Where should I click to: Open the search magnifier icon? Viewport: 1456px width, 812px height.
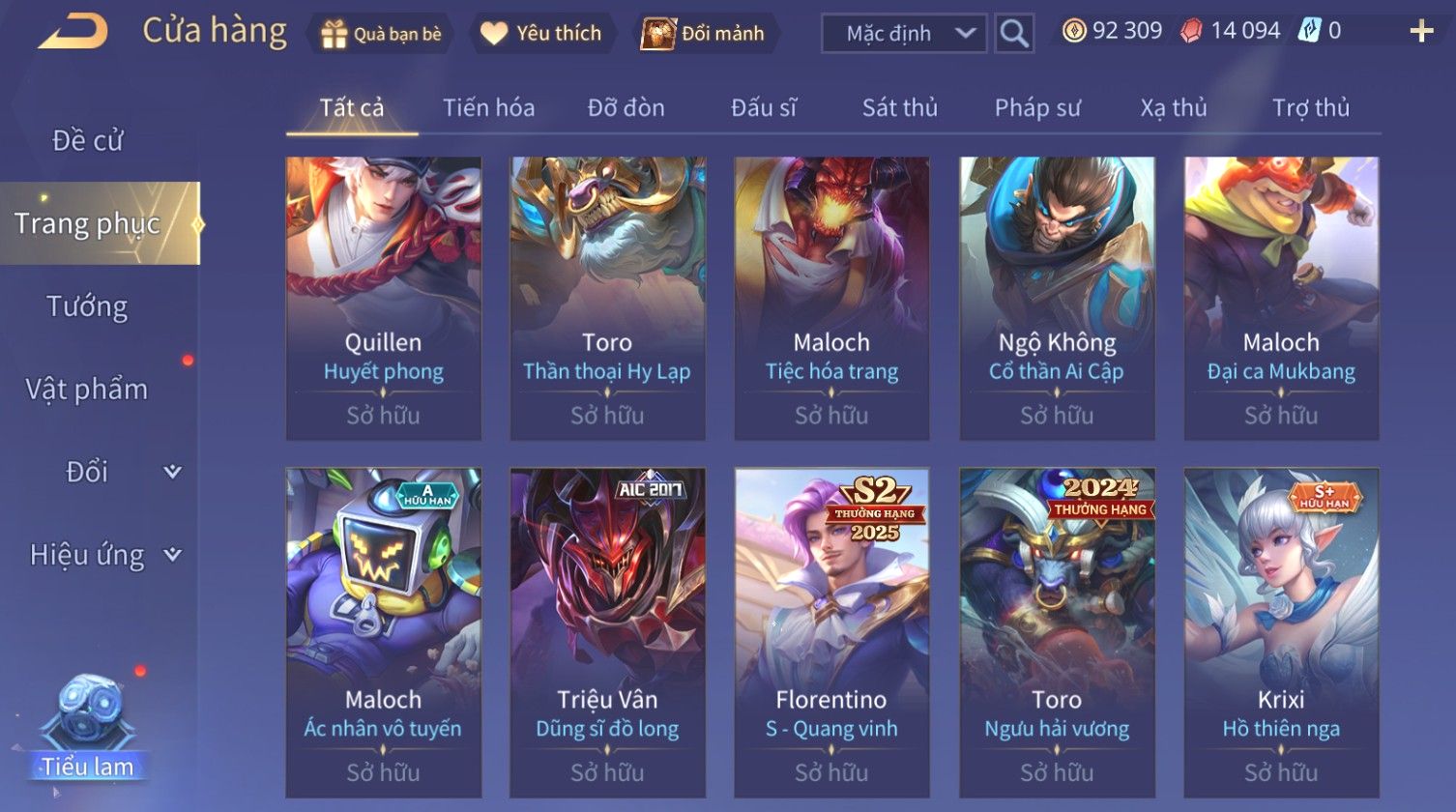tap(1014, 34)
